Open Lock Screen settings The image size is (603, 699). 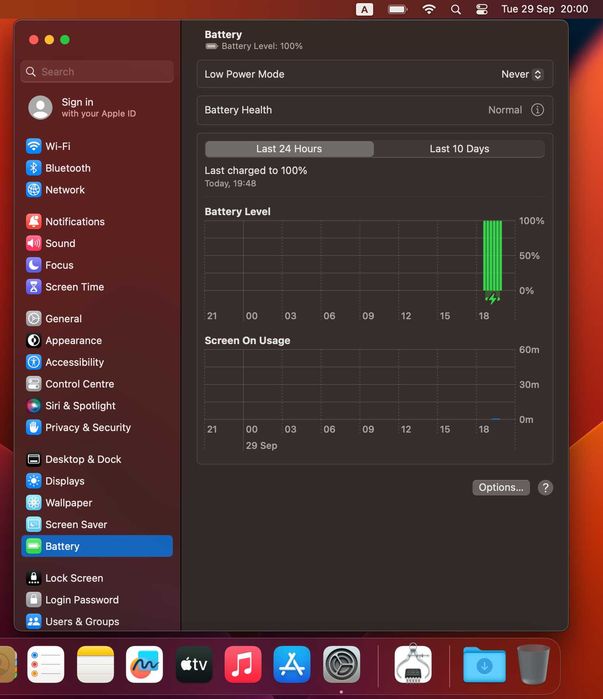tap(97, 578)
